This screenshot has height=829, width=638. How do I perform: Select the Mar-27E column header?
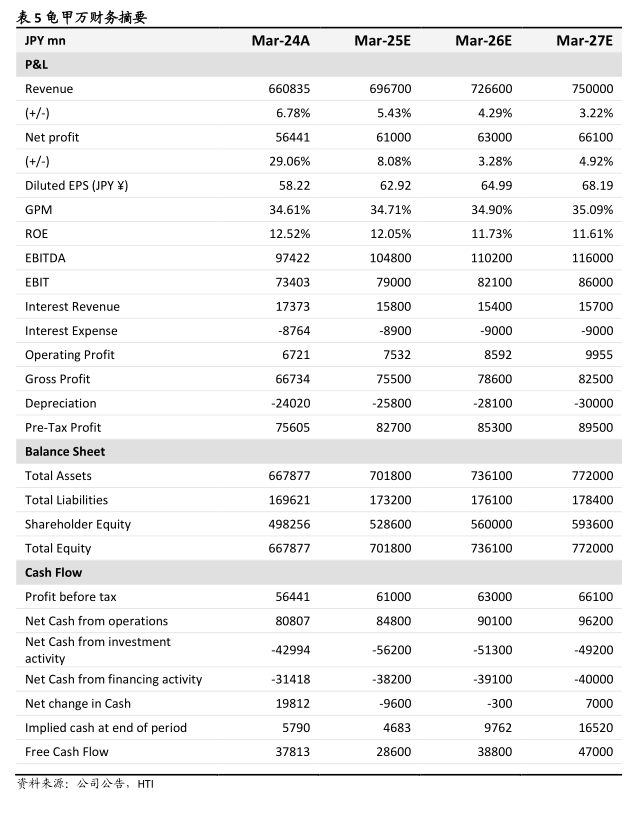(x=584, y=41)
